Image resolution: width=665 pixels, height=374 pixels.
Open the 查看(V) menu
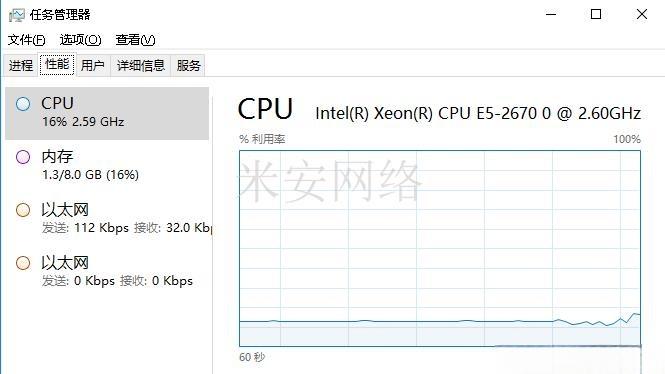point(135,40)
